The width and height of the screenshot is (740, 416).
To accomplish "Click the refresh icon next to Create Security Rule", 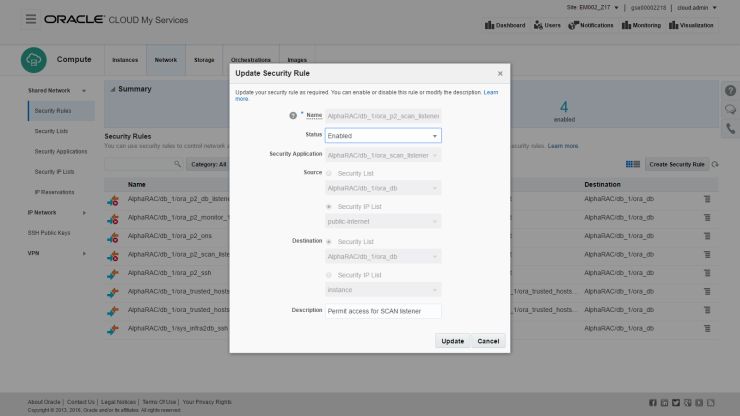I will 716,164.
